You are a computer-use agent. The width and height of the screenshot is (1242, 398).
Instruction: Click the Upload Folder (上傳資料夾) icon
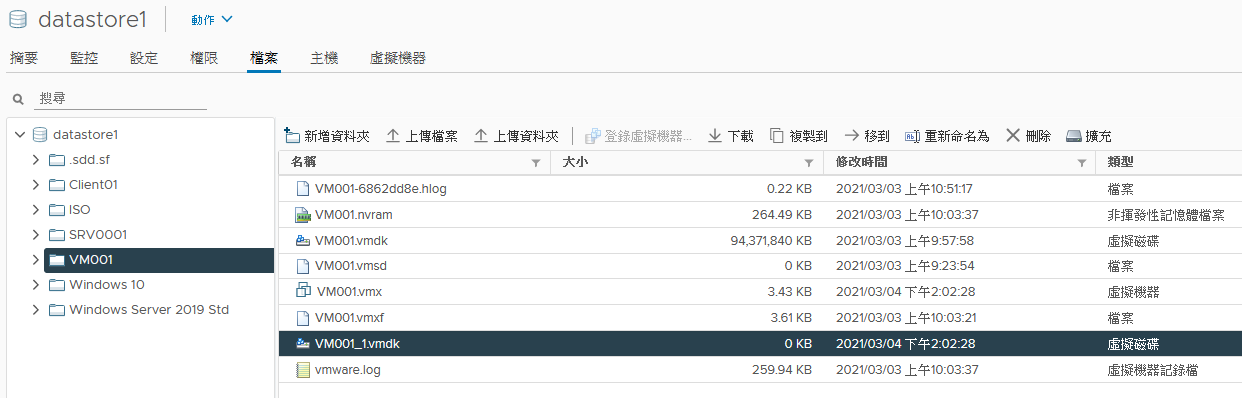(480, 136)
